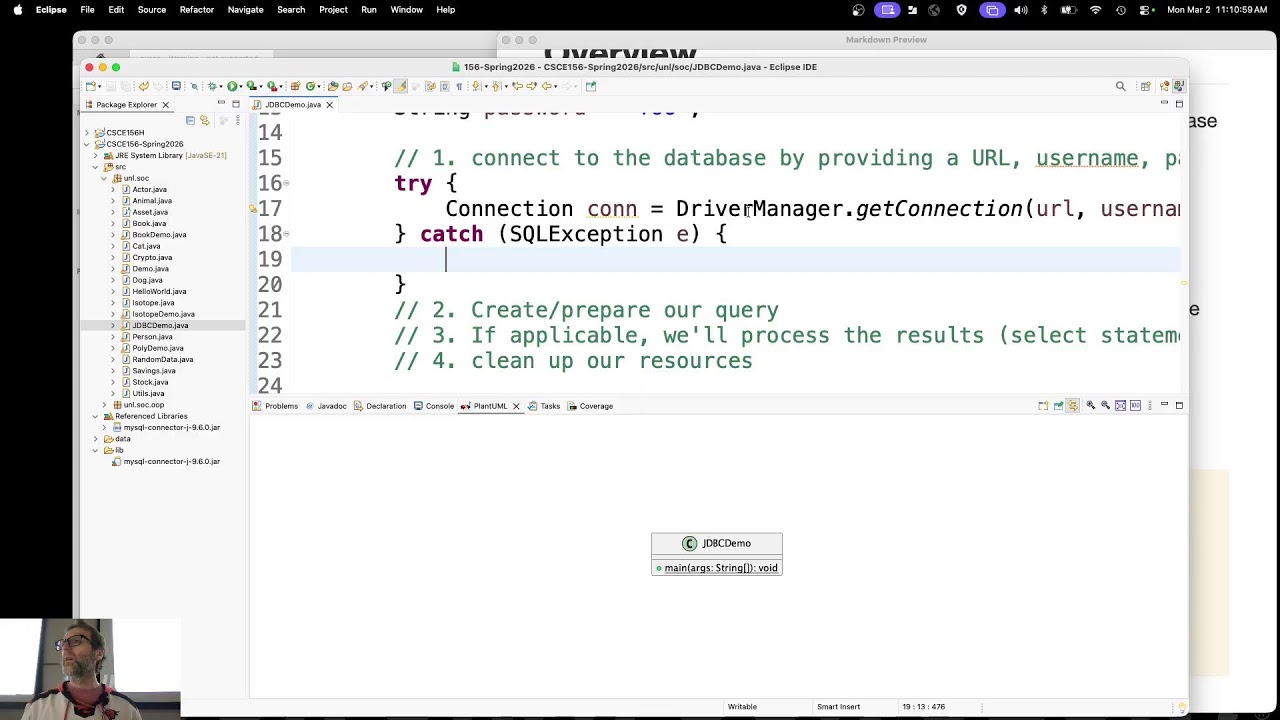Click the Wi-Fi icon in menu bar
The width and height of the screenshot is (1280, 720).
tap(1095, 10)
